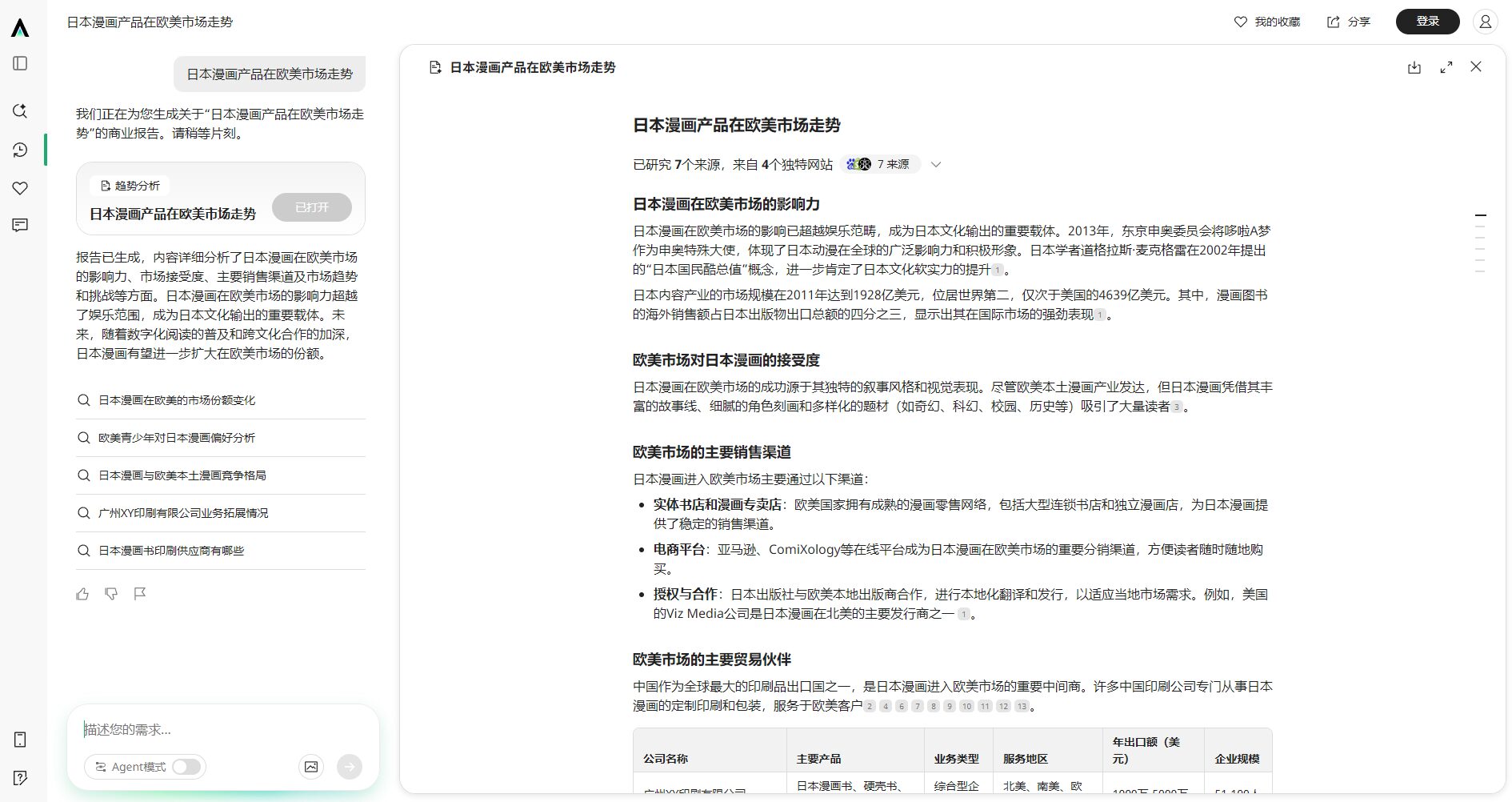Open favorites heart icon in sidebar
Image resolution: width=1512 pixels, height=802 pixels.
[21, 188]
